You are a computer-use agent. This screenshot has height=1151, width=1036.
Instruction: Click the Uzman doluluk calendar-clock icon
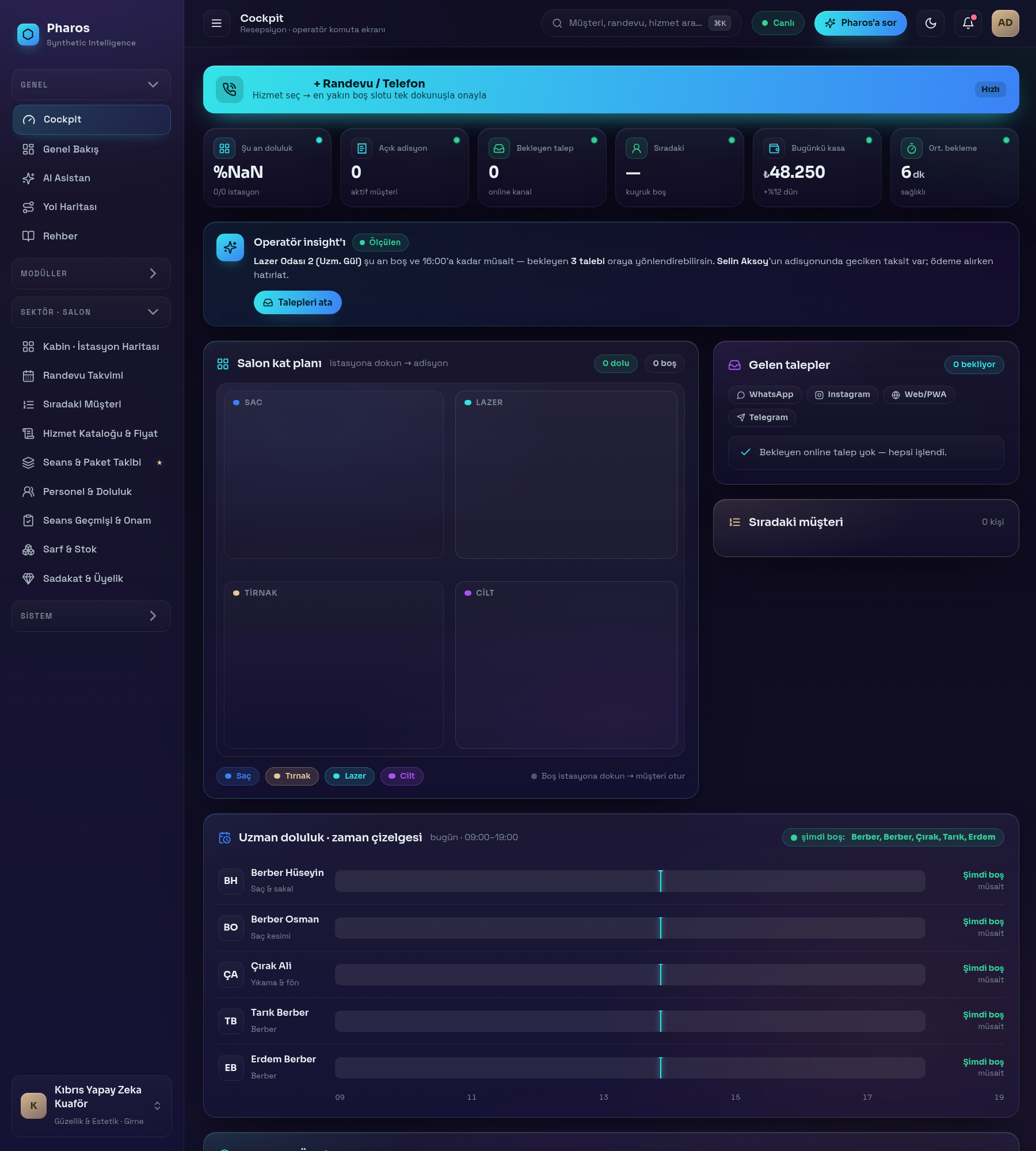(x=224, y=837)
